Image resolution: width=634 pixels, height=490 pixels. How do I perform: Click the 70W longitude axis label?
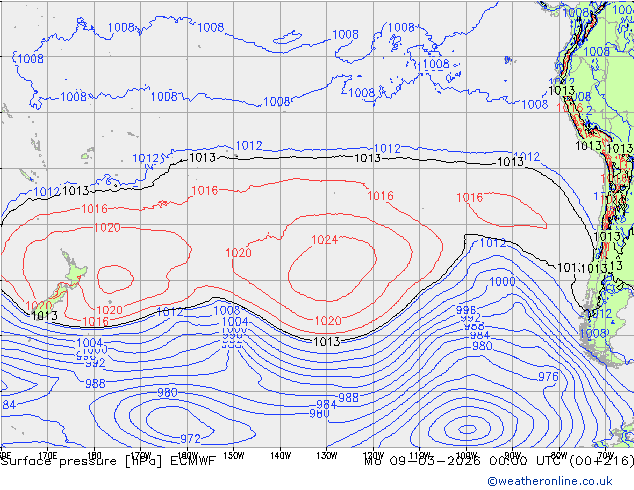coord(605,456)
